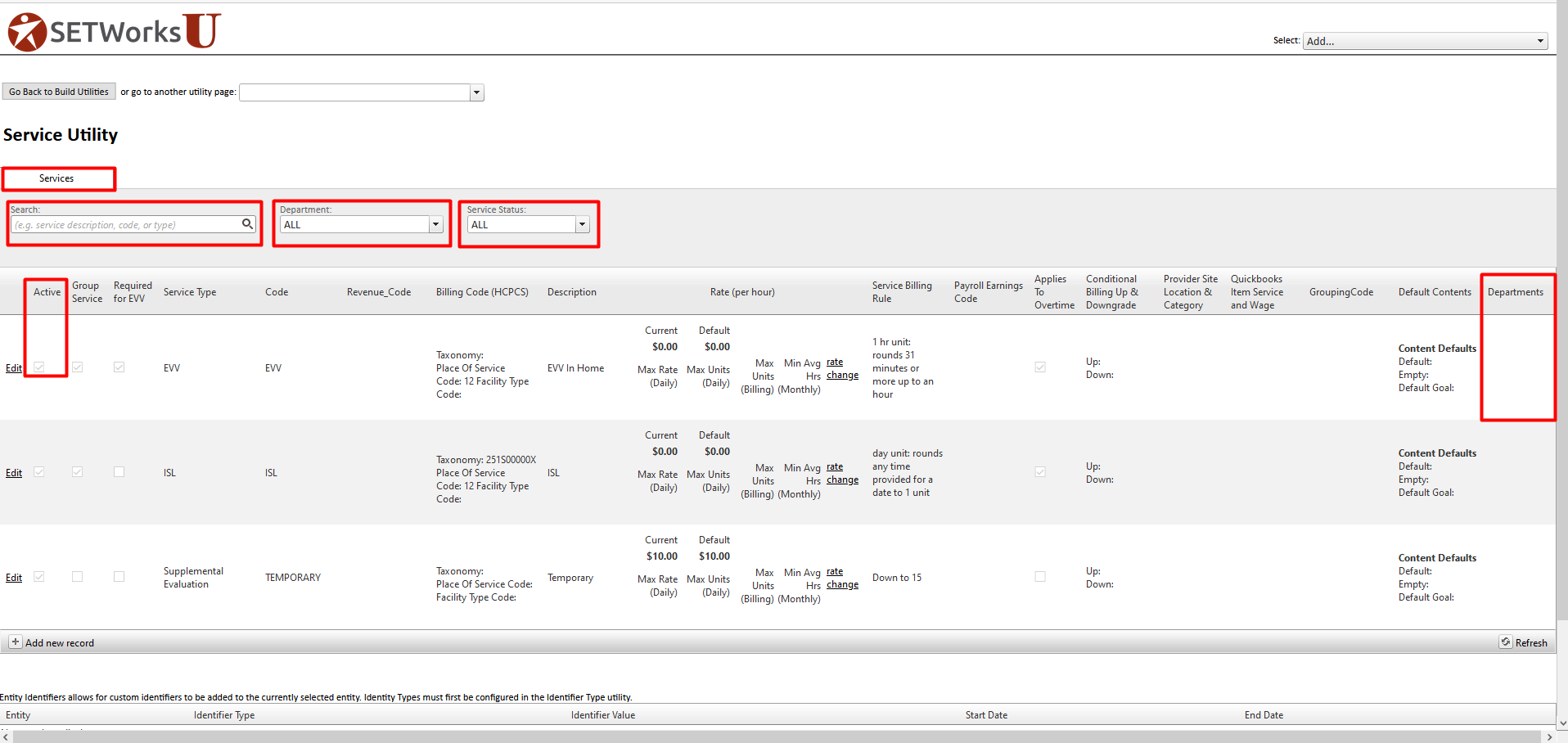
Task: Toggle Applies To Overtime in Supplemental Evaluation row
Action: 1040,577
